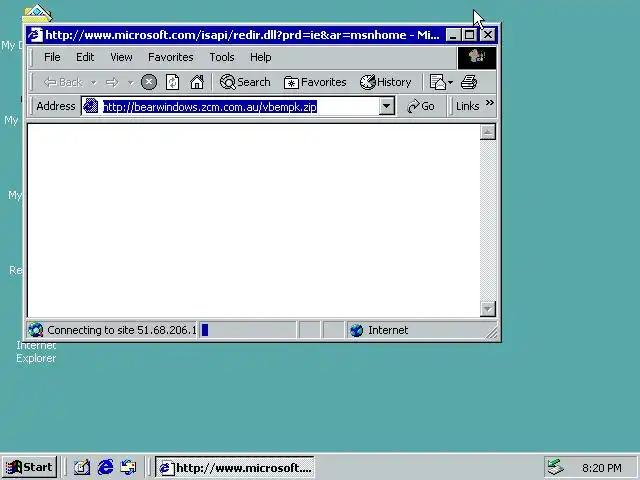Open the Forward history dropdown arrow
This screenshot has height=480, width=640.
point(131,83)
